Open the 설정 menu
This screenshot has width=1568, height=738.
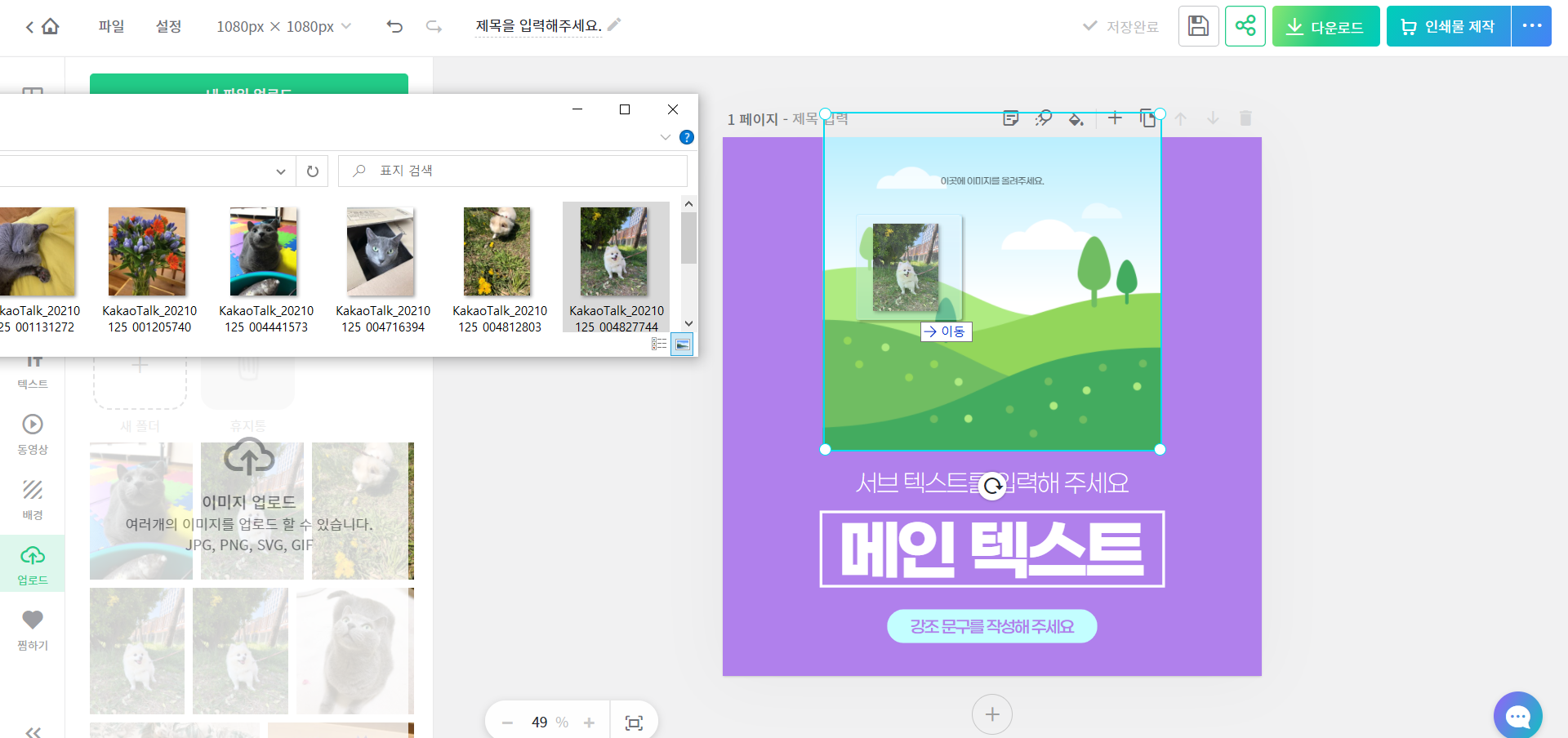coord(168,26)
